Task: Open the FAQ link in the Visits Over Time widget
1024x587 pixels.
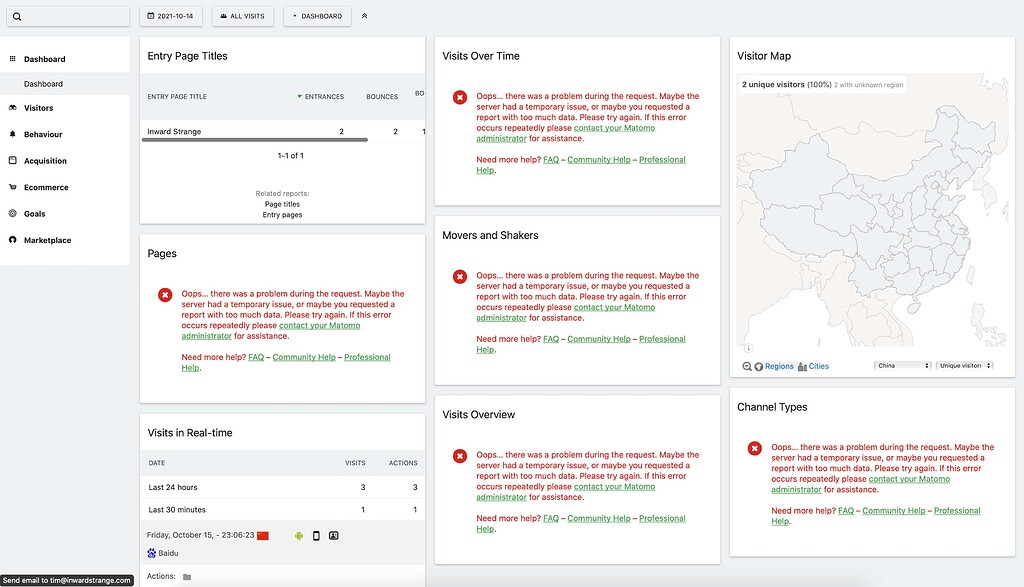Action: 550,158
